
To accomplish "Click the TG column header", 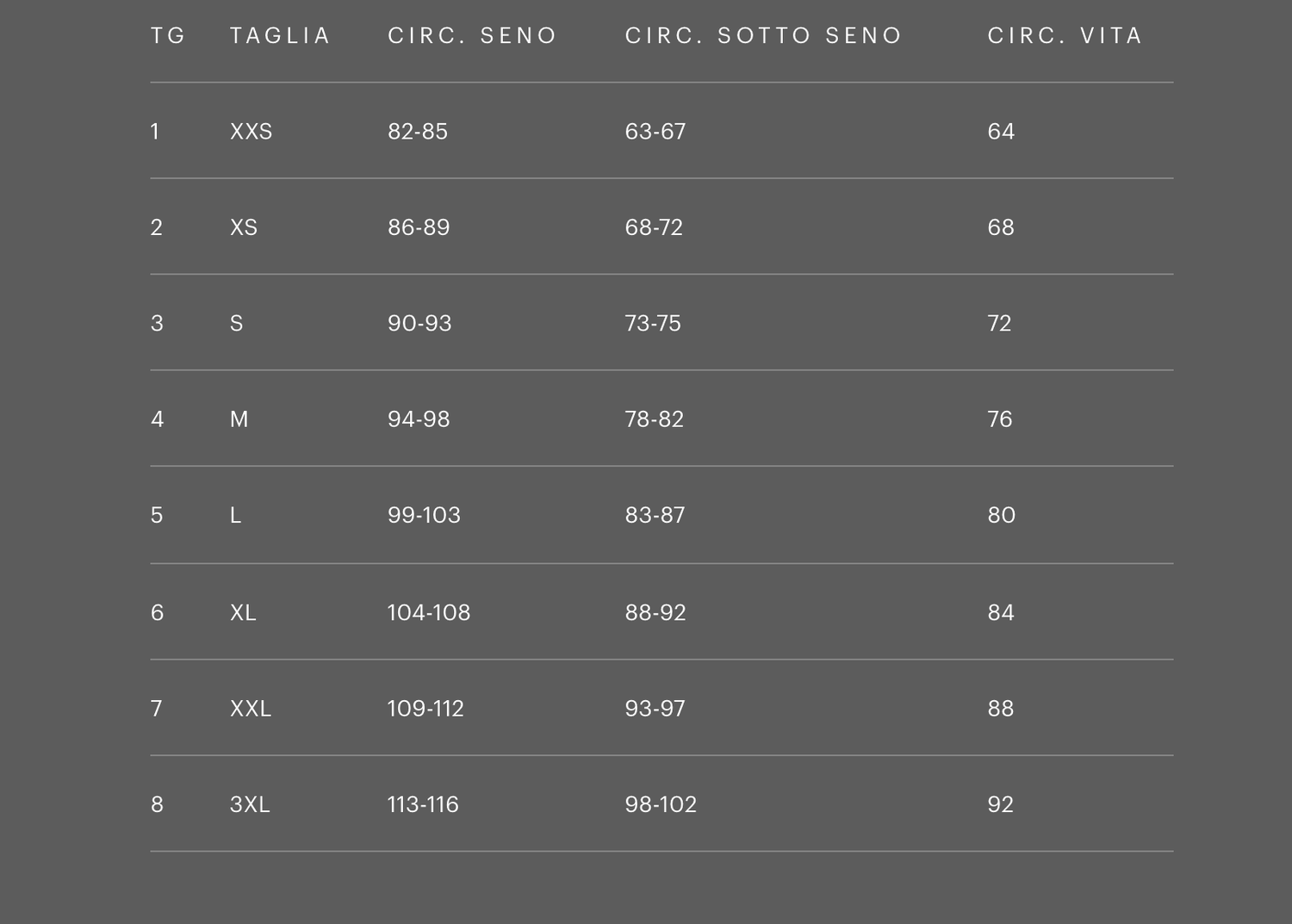I will [168, 36].
